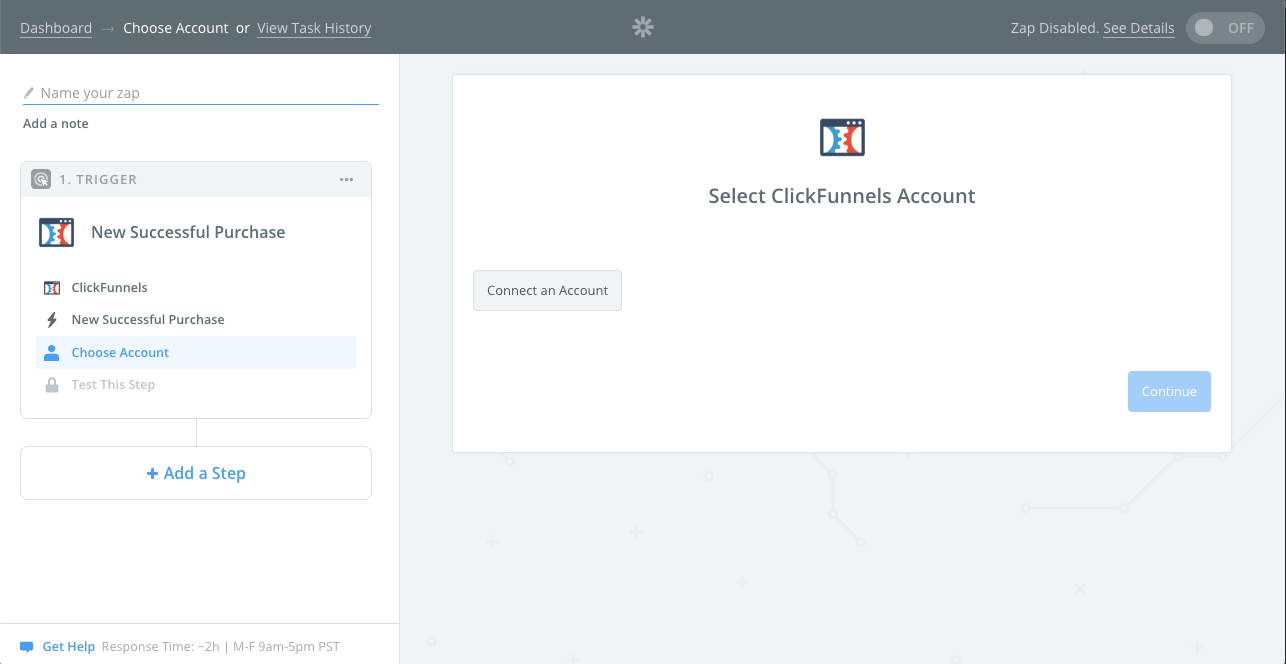Screen dimensions: 1286x664
Task: Toggle the Zap ON/OFF switch
Action: click(x=1224, y=28)
